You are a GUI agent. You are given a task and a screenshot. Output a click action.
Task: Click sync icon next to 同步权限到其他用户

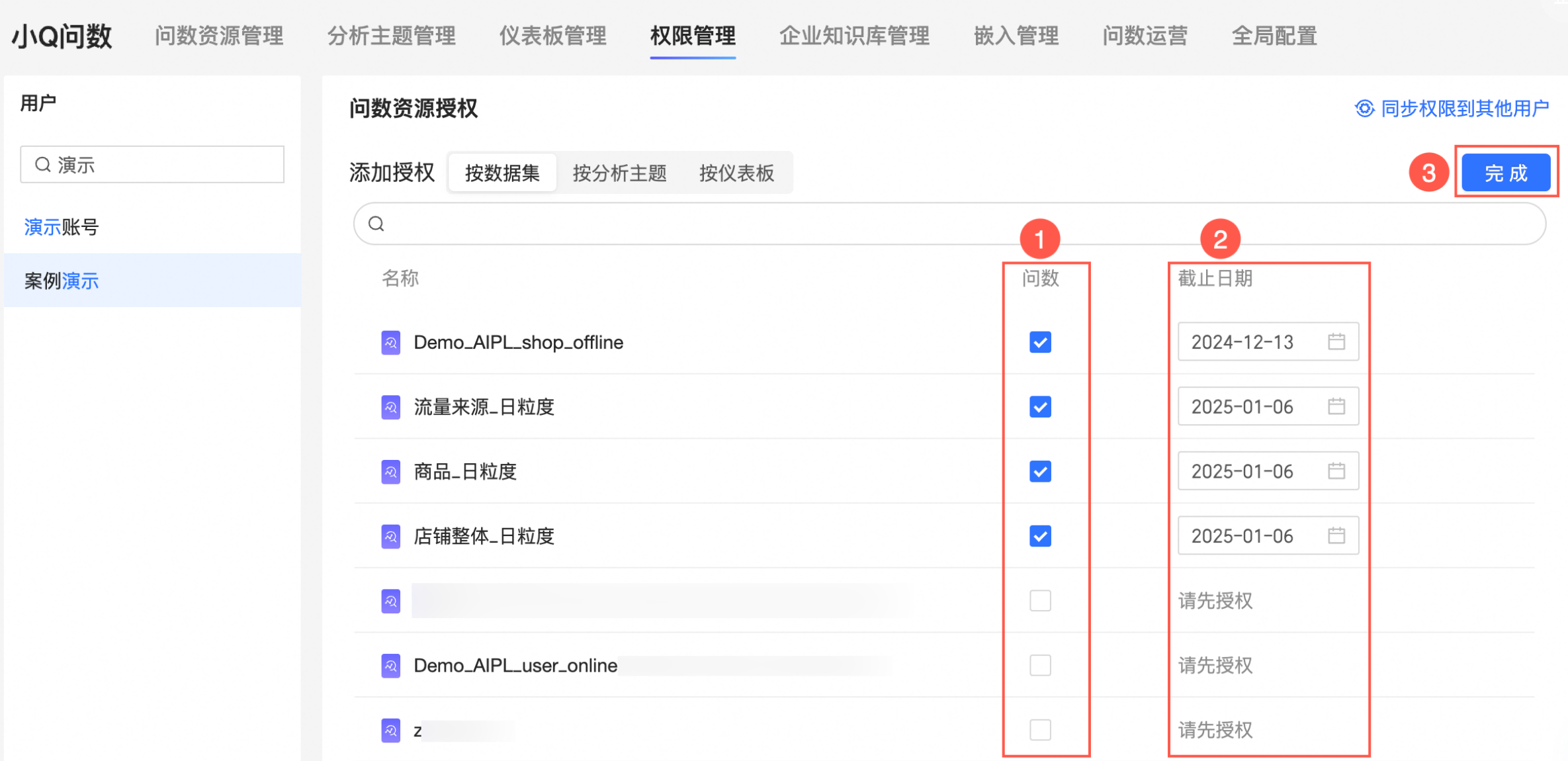click(x=1364, y=109)
